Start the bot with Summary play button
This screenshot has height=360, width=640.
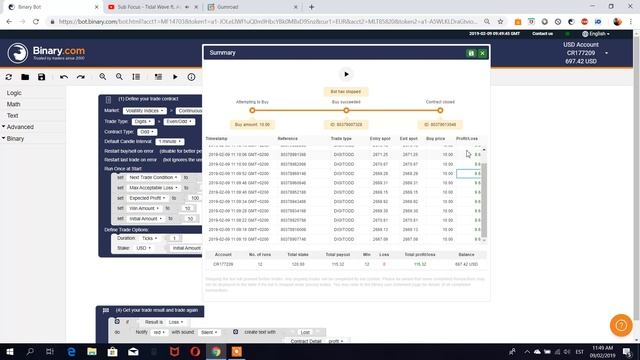coord(346,74)
